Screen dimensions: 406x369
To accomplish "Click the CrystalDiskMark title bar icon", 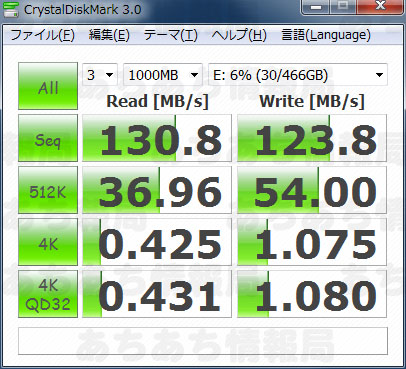I will point(11,9).
